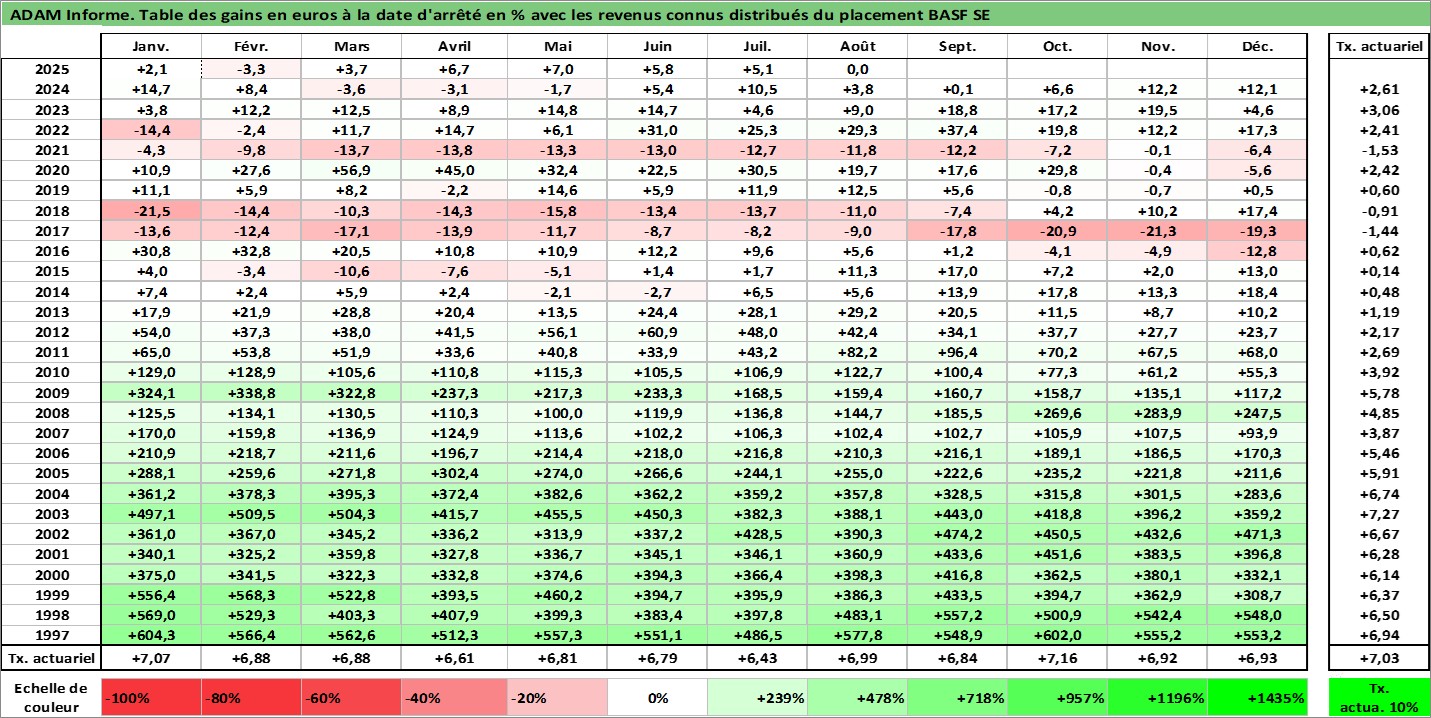
Task: Select the Juil. Tx. actuariel total +6,43
Action: click(x=757, y=658)
